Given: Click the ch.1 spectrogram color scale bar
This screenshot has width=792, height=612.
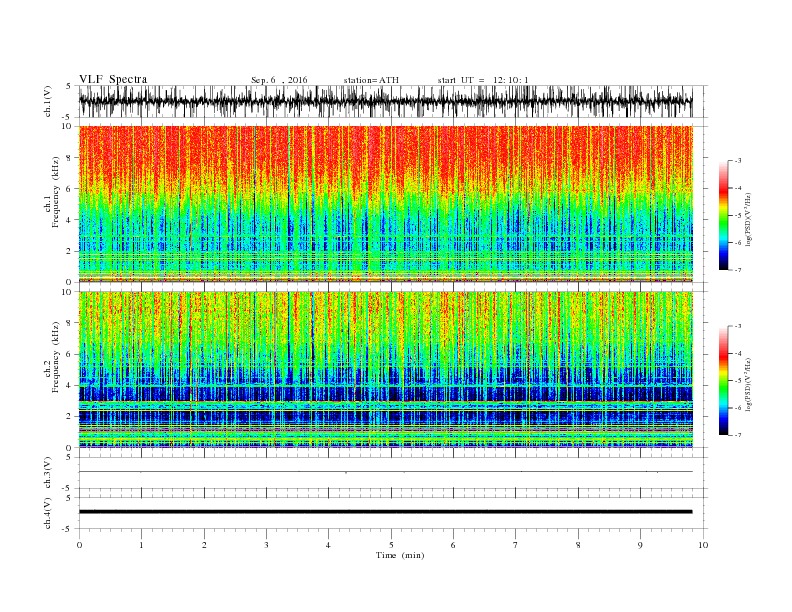Looking at the screenshot, I should [723, 216].
